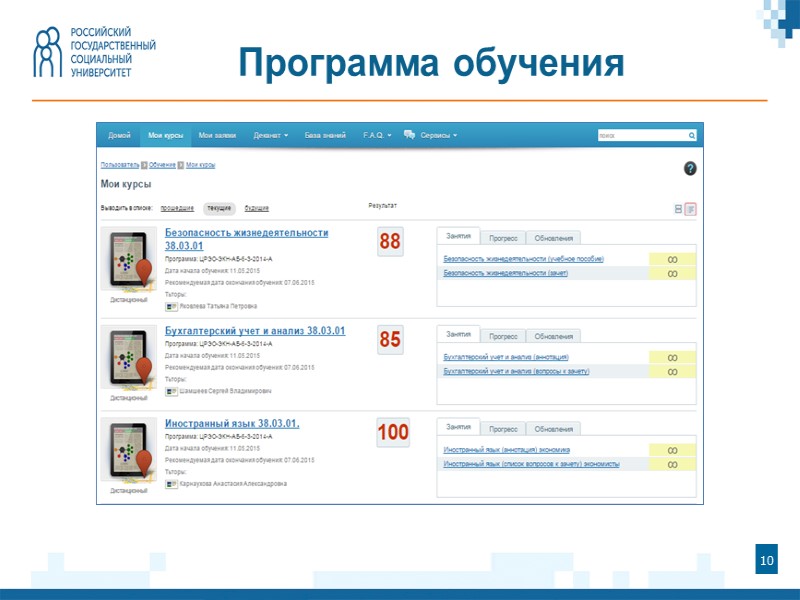Viewport: 800px width, 600px height.
Task: Open Безопасность жизнедеятельности (учебное пособие) lesson
Action: click(523, 259)
